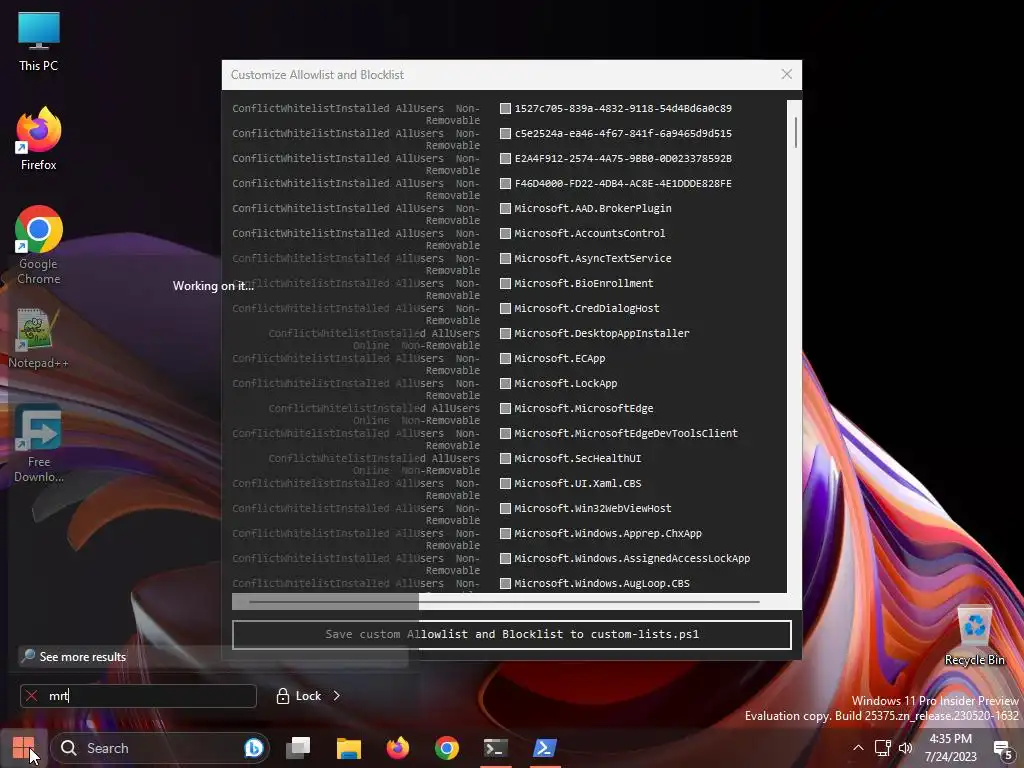Check the Microsoft.DesktopAppInstaller checkbox
The width and height of the screenshot is (1024, 768).
click(505, 334)
